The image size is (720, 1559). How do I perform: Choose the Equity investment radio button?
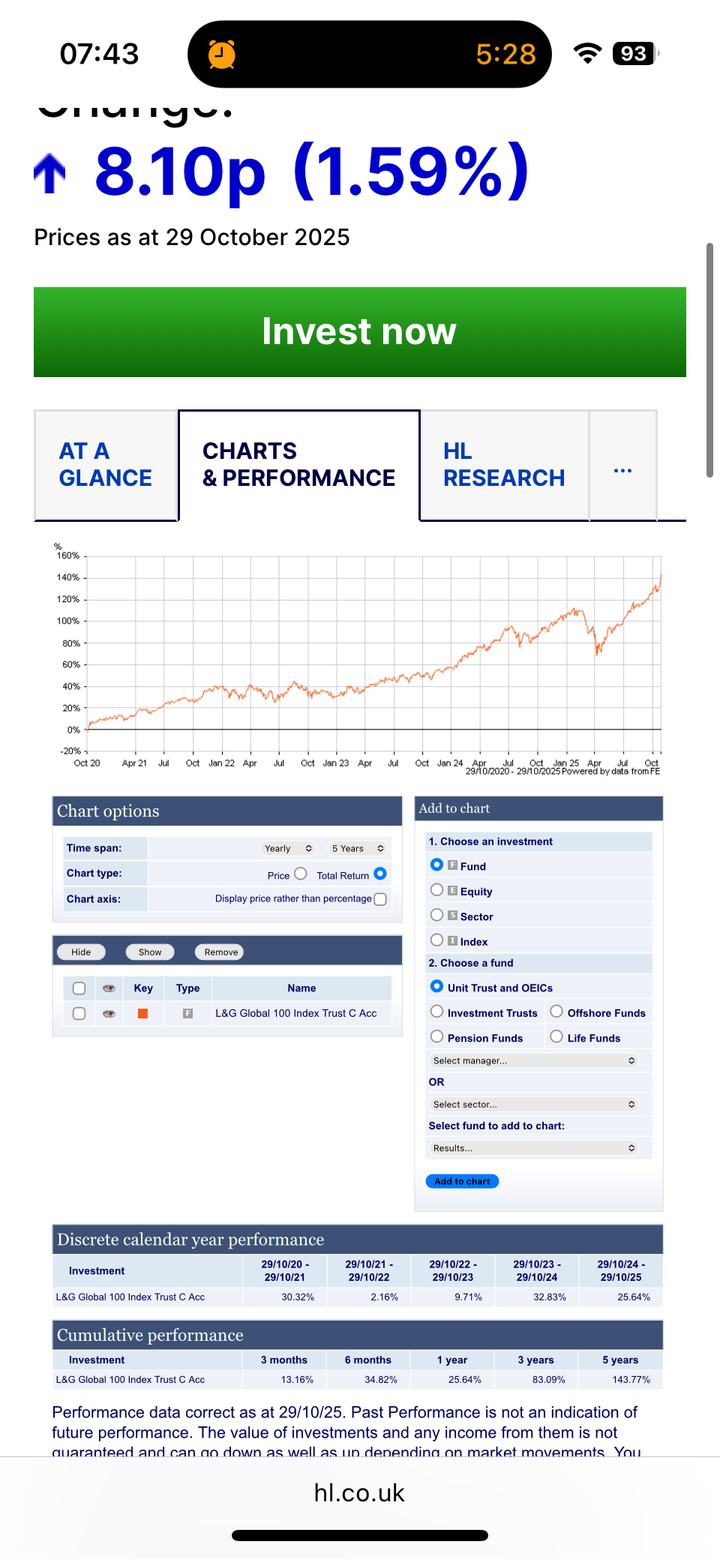coord(436,890)
